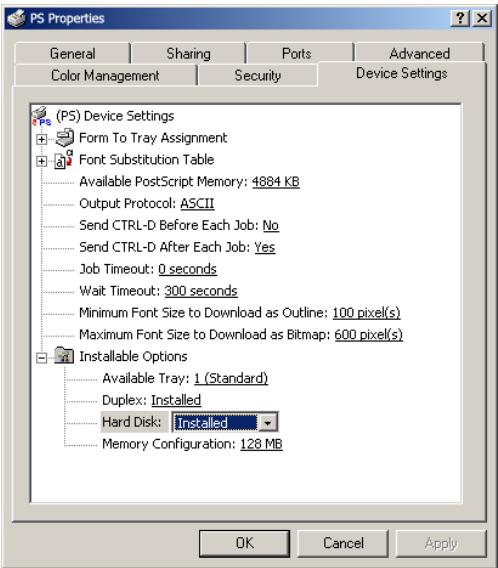Select the Installable Options label
Screen dimensions: 498x568
(x=133, y=356)
